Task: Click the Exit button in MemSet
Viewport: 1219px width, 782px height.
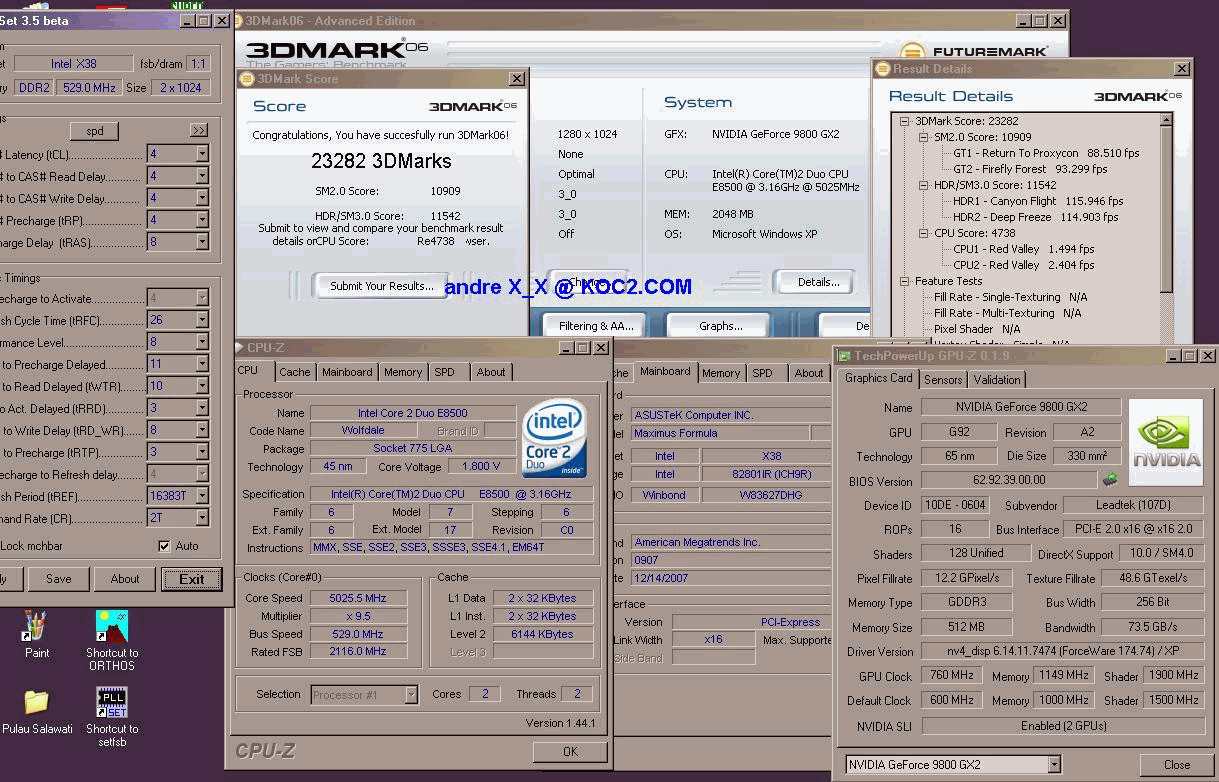Action: pos(192,578)
